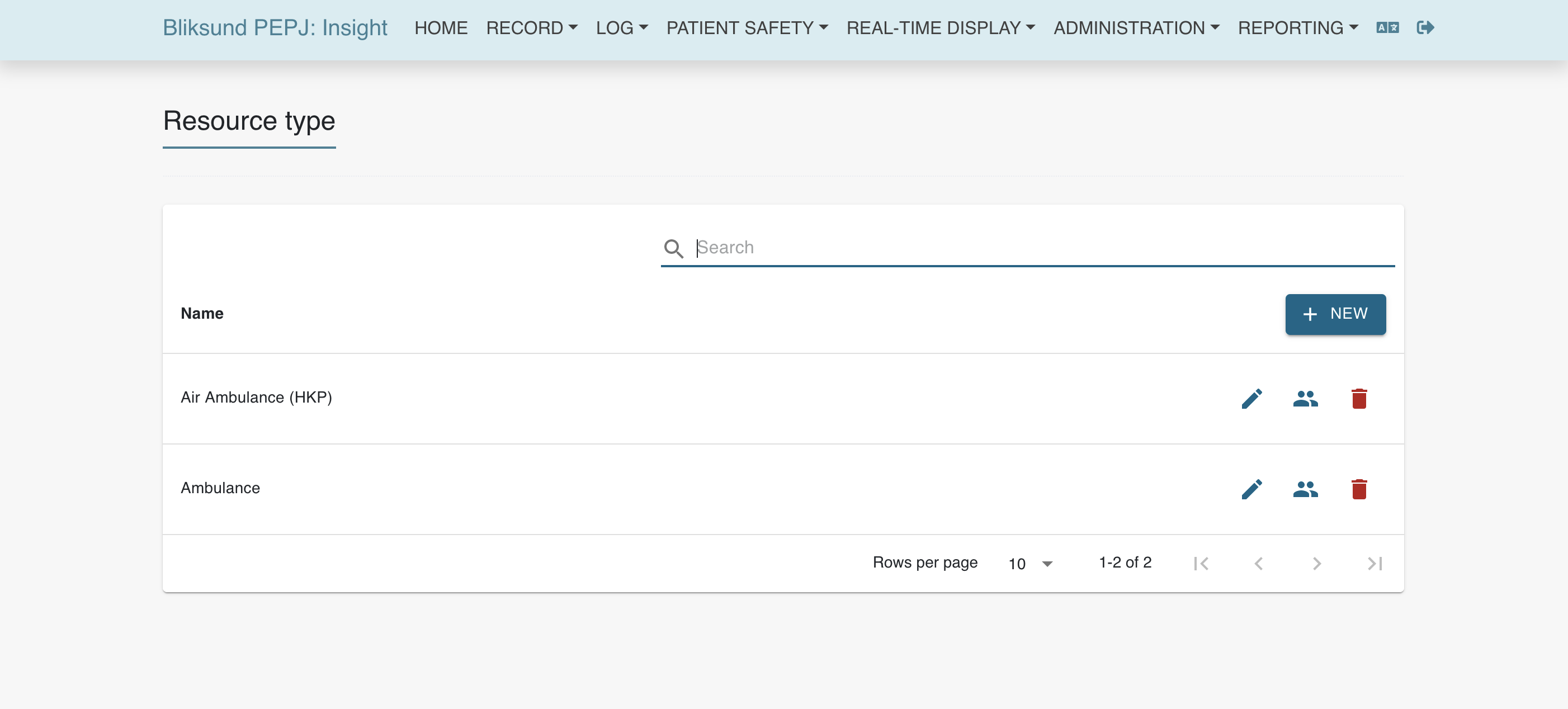
Task: Create a new resource type
Action: tap(1335, 314)
